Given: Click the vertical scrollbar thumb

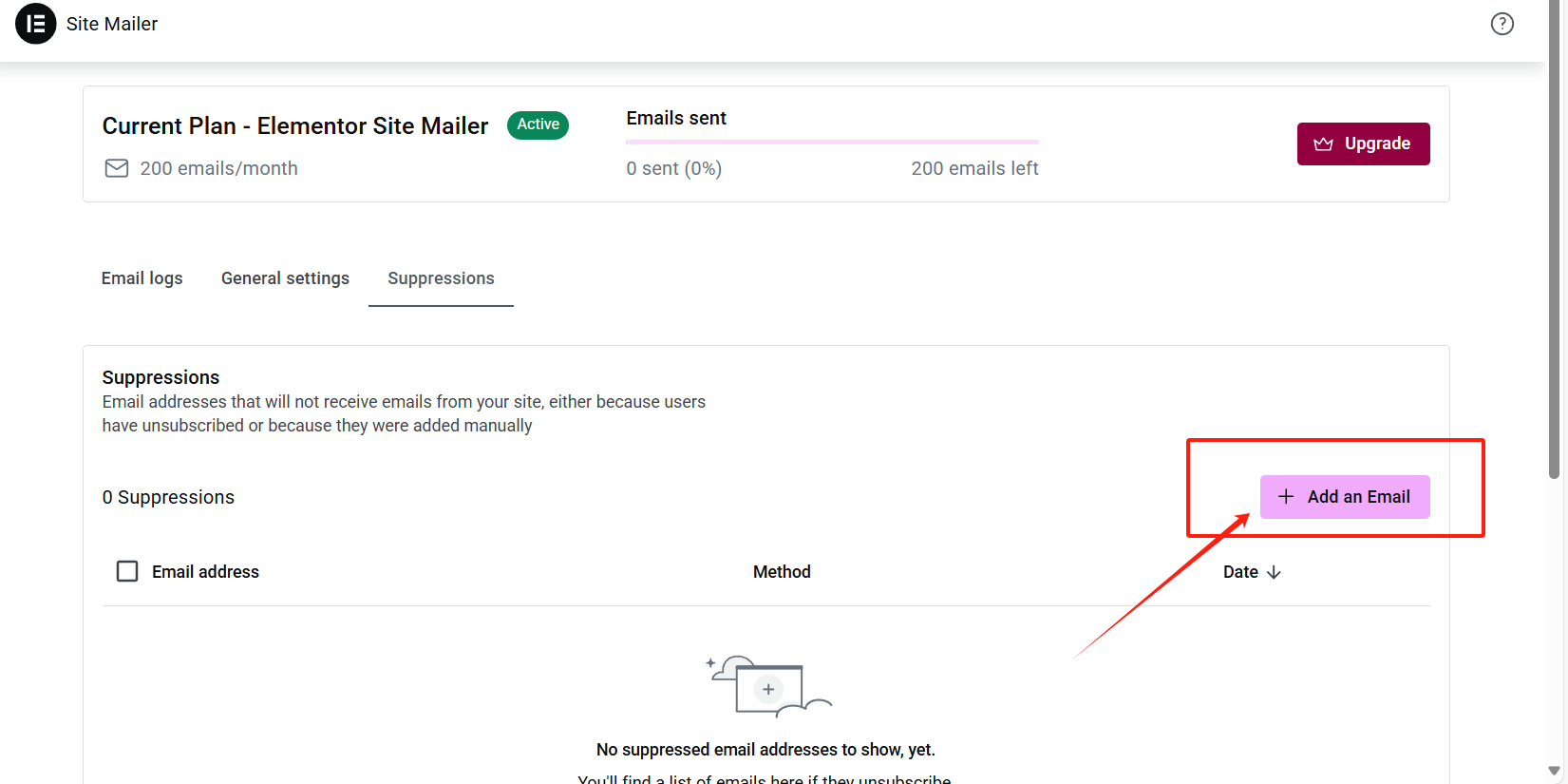Looking at the screenshot, I should [1554, 238].
